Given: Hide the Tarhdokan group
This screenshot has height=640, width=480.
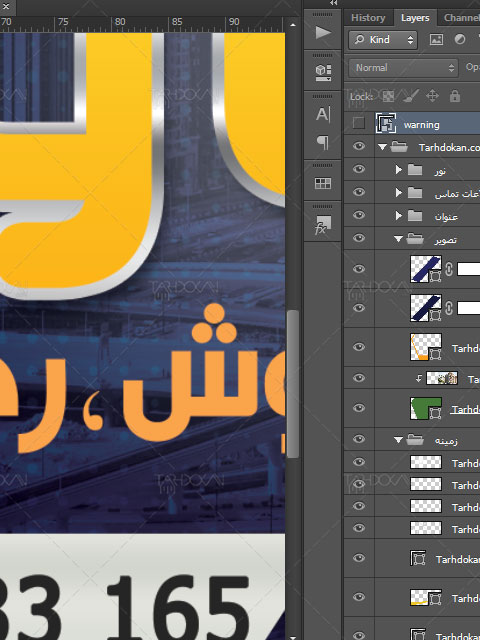Looking at the screenshot, I should click(x=358, y=146).
